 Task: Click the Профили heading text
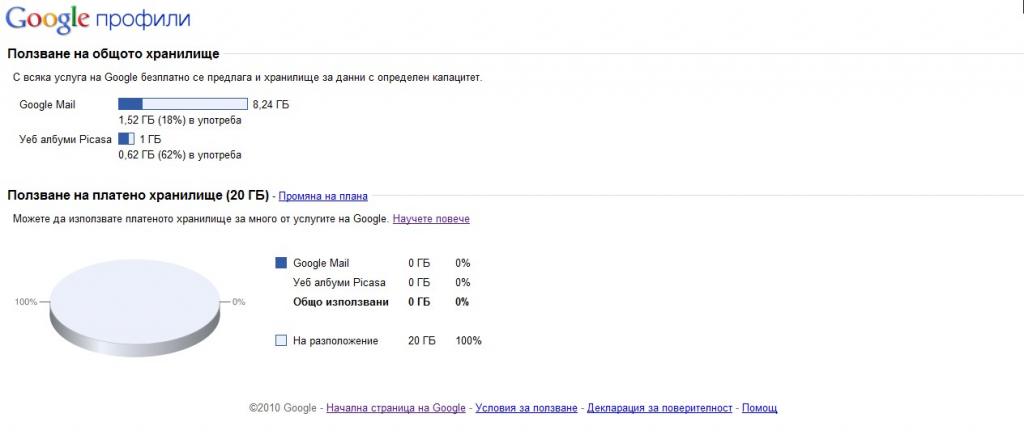pyautogui.click(x=142, y=20)
